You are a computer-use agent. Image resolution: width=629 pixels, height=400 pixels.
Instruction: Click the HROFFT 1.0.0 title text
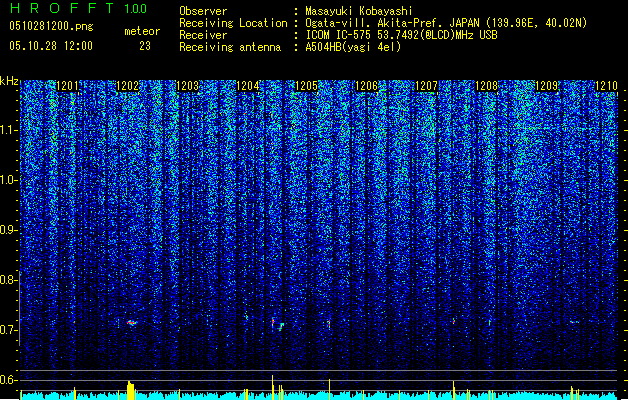coord(79,8)
